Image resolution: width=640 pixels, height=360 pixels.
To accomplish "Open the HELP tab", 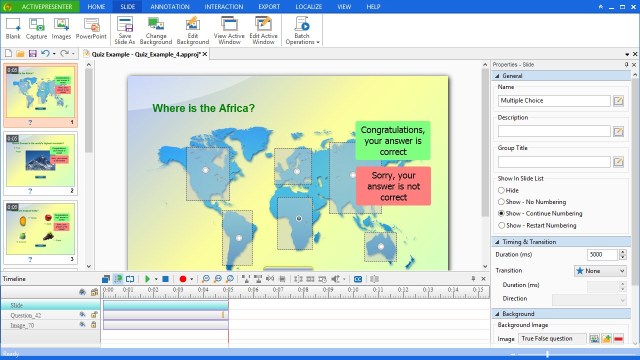I will [x=373, y=7].
